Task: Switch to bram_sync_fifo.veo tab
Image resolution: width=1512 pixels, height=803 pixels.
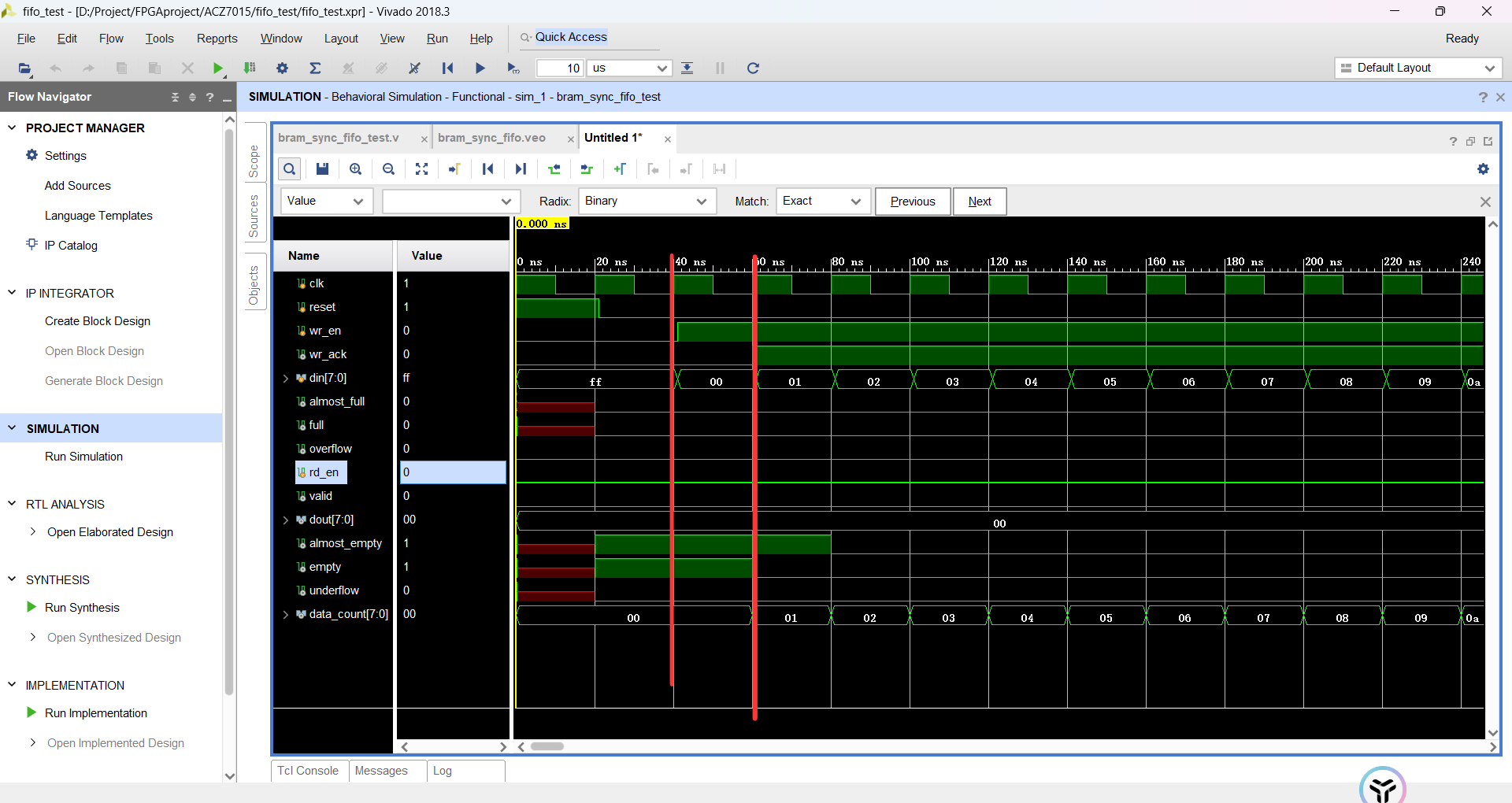Action: point(491,138)
